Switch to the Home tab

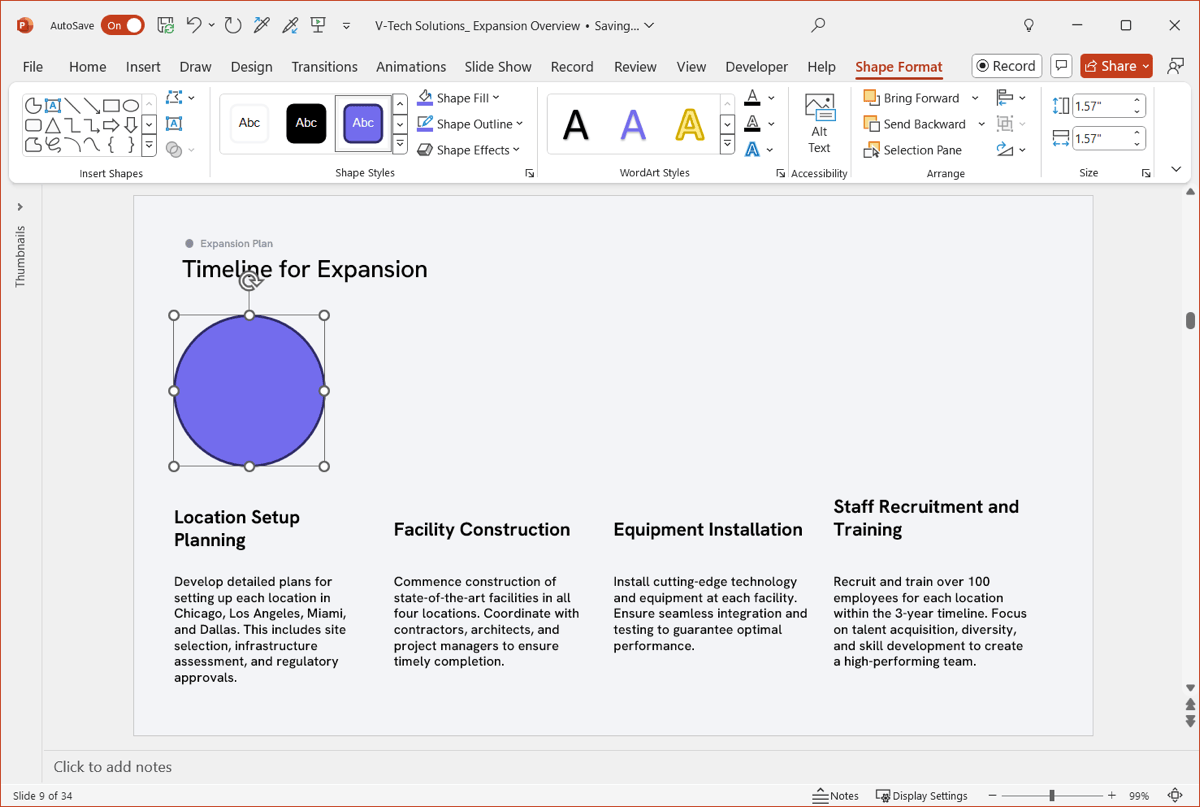click(88, 66)
